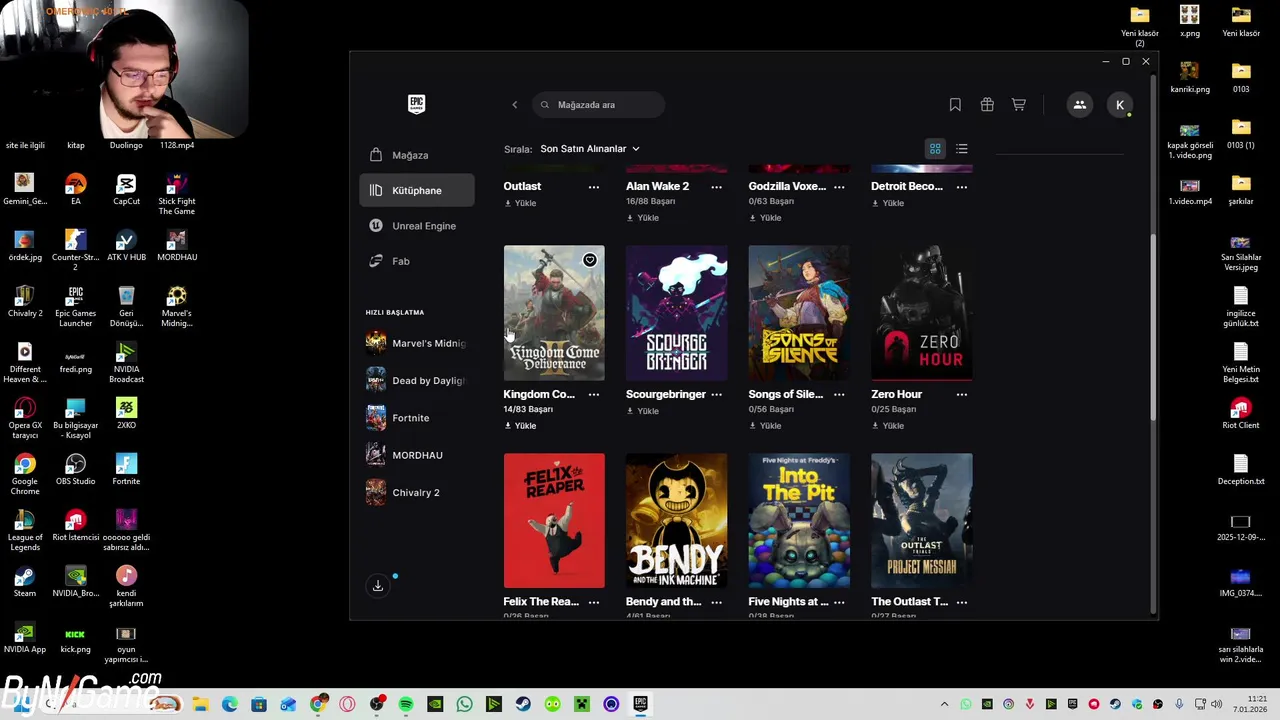Select the OBS Studio desktop shortcut
Image resolution: width=1280 pixels, height=720 pixels.
(75, 470)
